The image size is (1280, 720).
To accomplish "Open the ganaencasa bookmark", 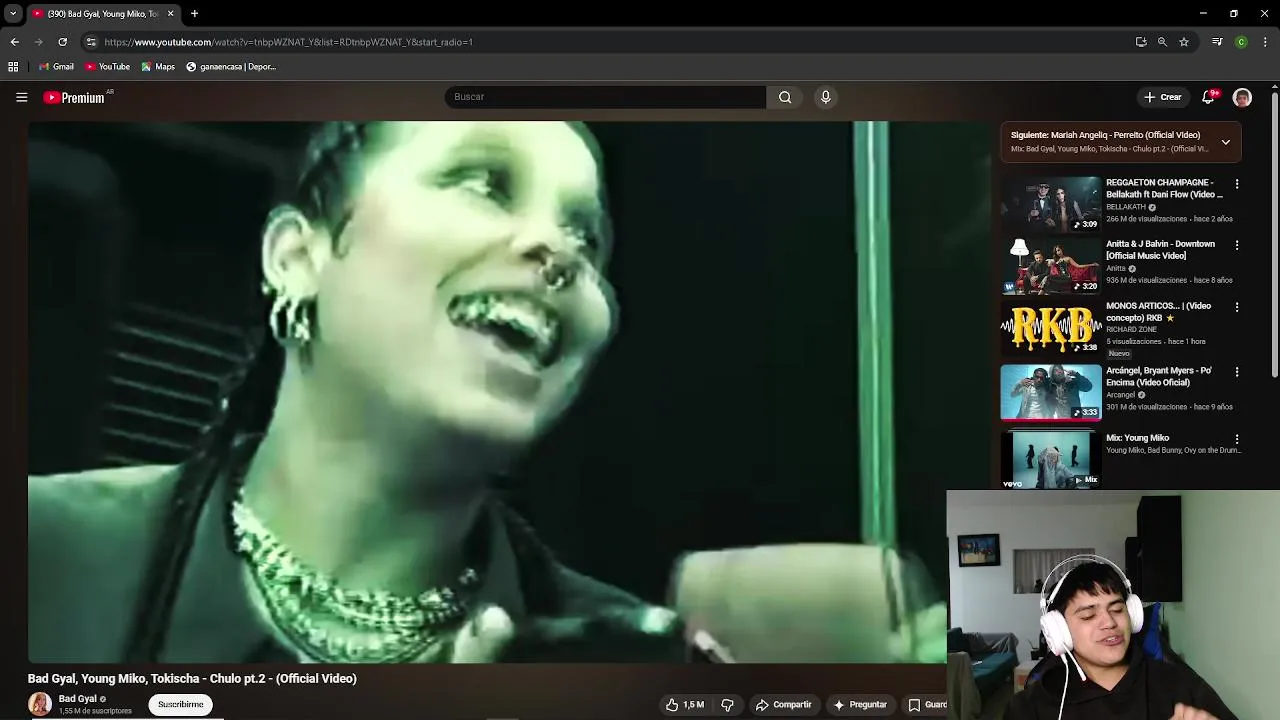I will tap(231, 67).
